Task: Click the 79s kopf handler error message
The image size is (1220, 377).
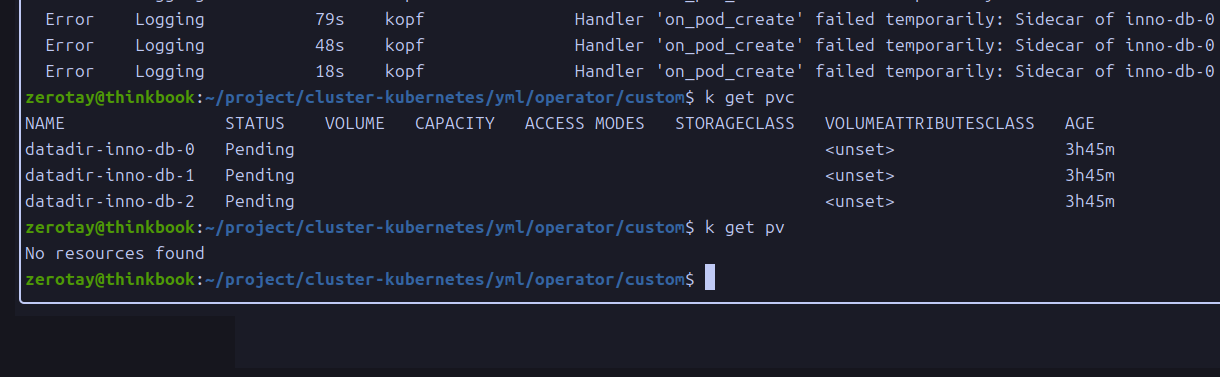Action: [x=895, y=19]
